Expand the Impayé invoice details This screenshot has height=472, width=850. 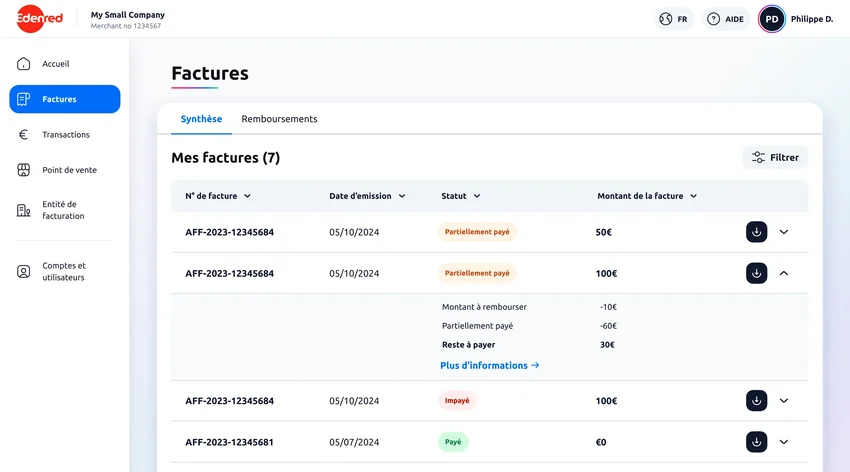(784, 400)
